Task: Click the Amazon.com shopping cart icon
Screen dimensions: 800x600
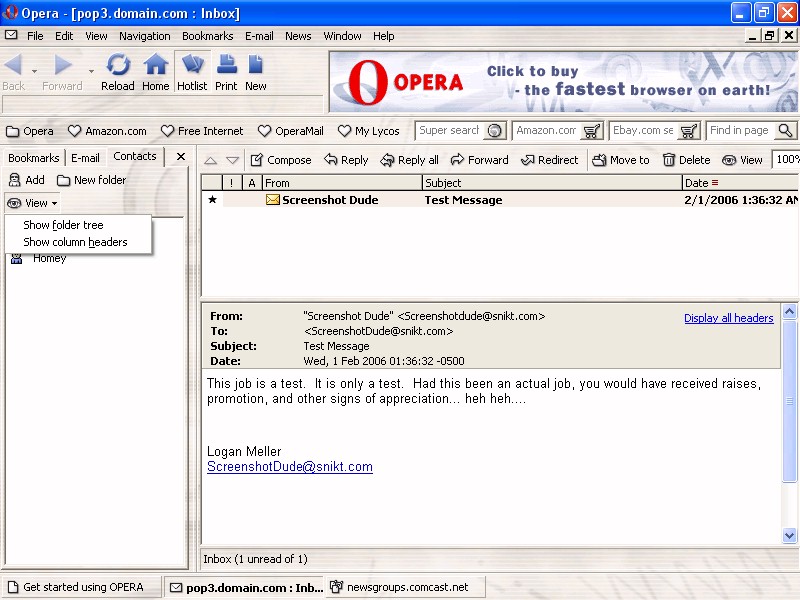Action: (x=592, y=131)
